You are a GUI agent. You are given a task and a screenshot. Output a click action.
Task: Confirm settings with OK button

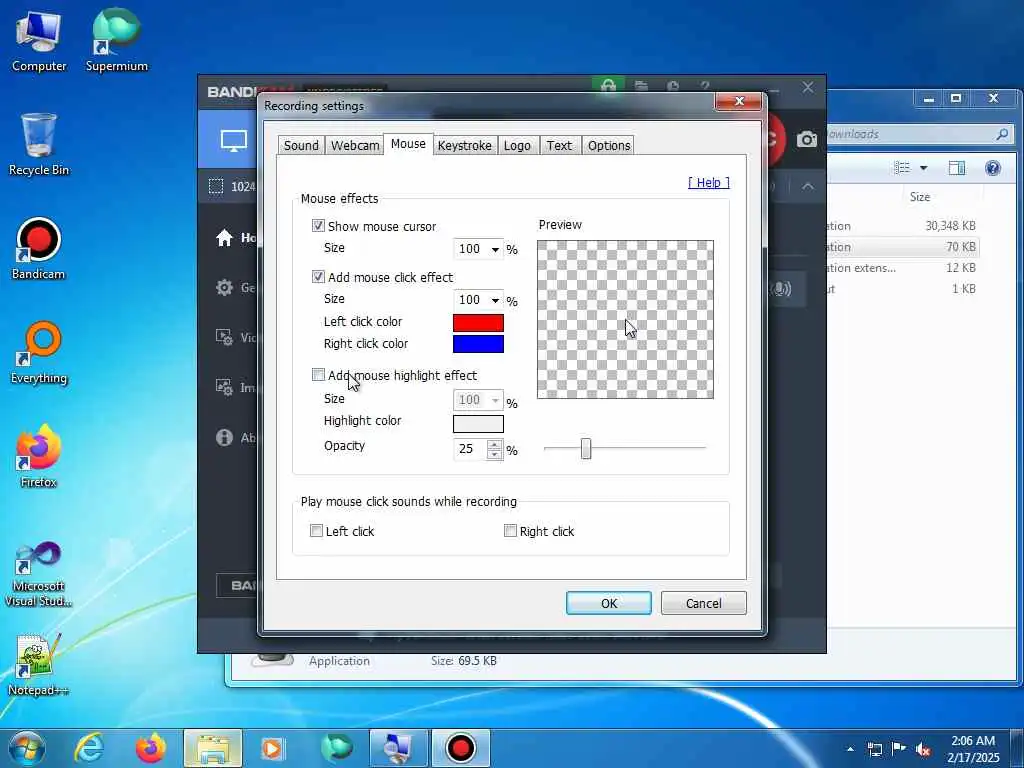(609, 603)
